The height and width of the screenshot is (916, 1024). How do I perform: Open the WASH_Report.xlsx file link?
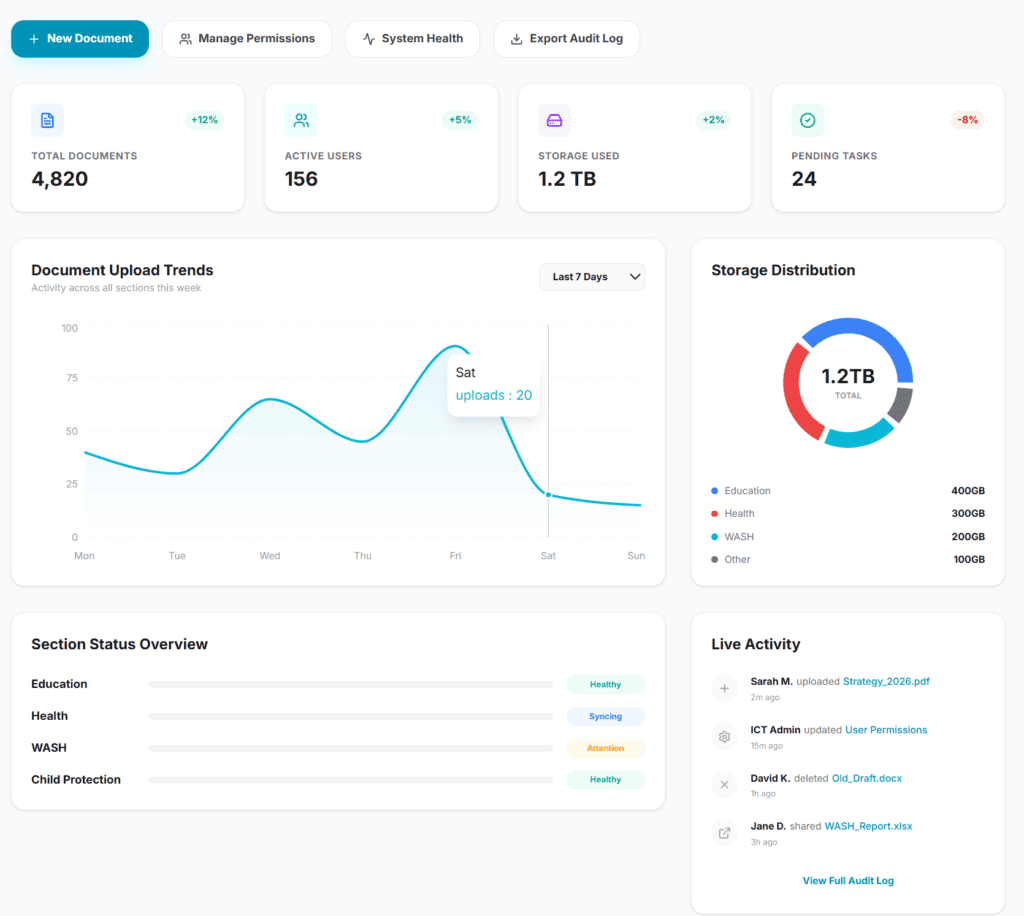pyautogui.click(x=868, y=826)
